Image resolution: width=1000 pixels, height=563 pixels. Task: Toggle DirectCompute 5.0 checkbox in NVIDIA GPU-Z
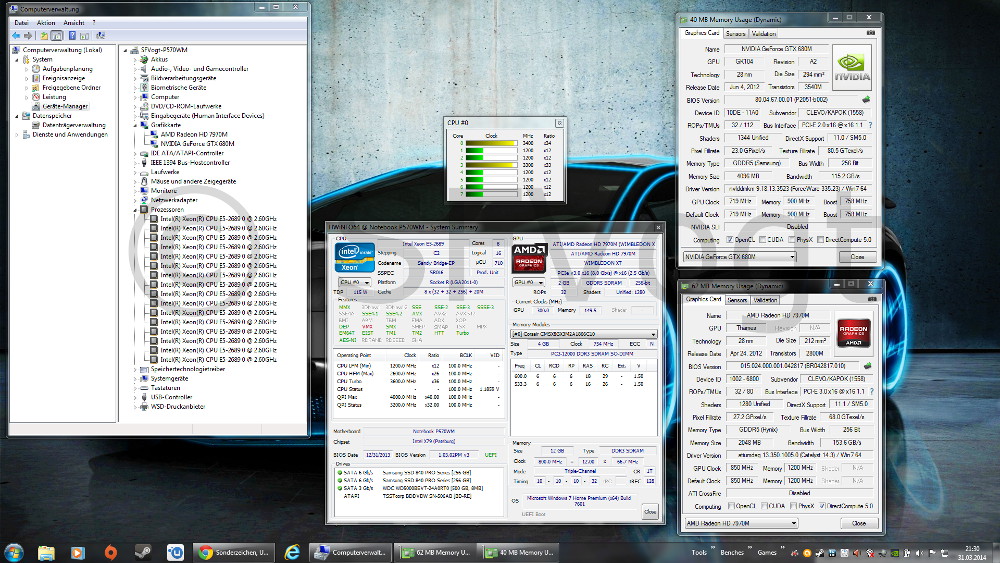tap(820, 240)
